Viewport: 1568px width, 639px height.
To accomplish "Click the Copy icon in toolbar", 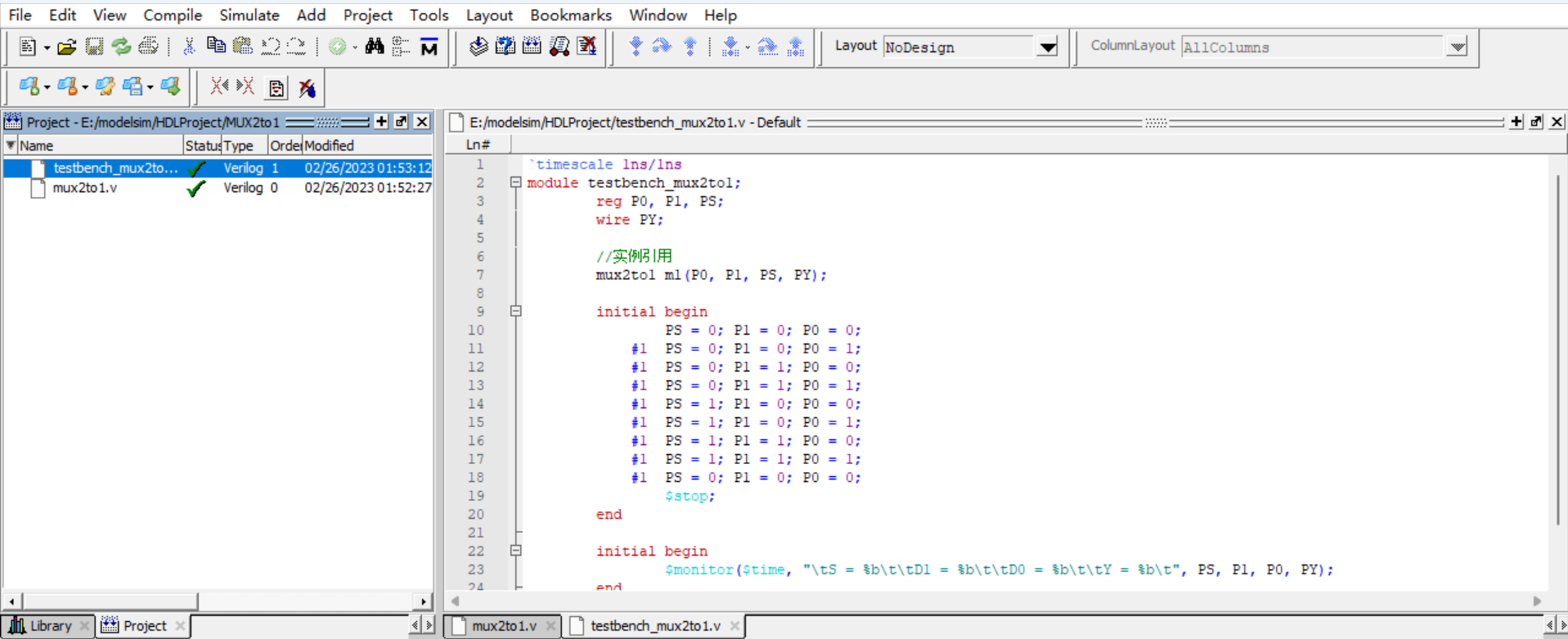I will click(x=216, y=46).
